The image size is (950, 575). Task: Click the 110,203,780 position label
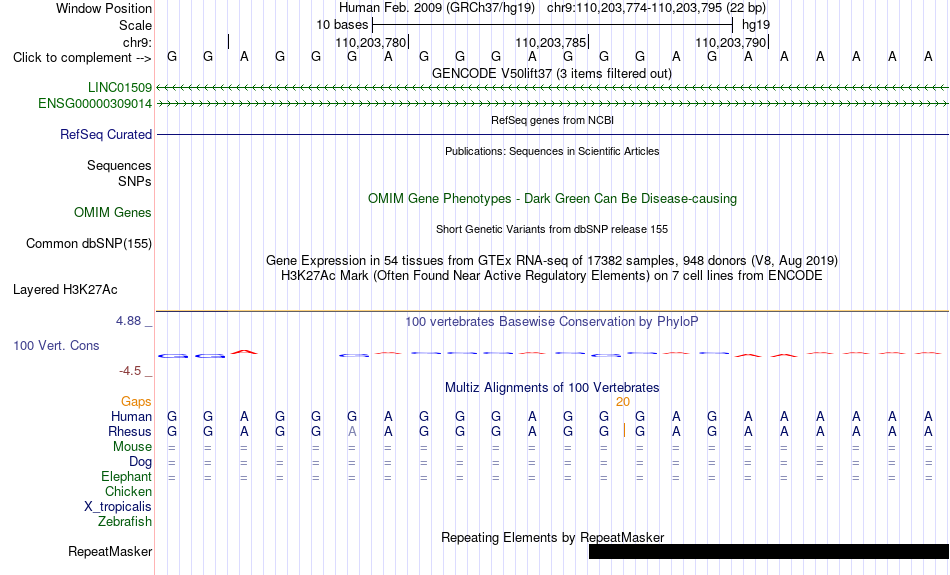(x=370, y=42)
